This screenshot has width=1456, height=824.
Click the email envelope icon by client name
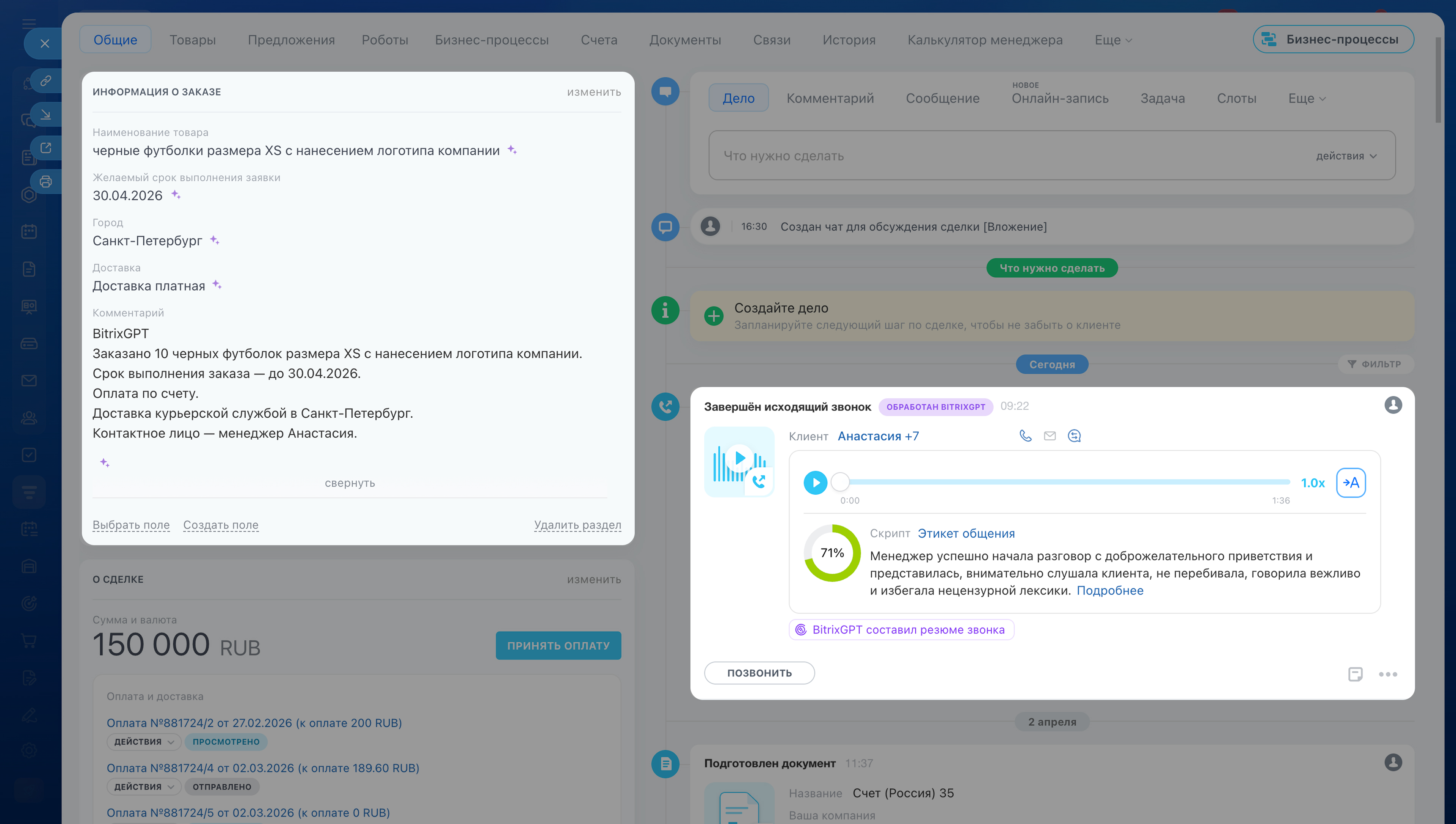(x=1050, y=436)
